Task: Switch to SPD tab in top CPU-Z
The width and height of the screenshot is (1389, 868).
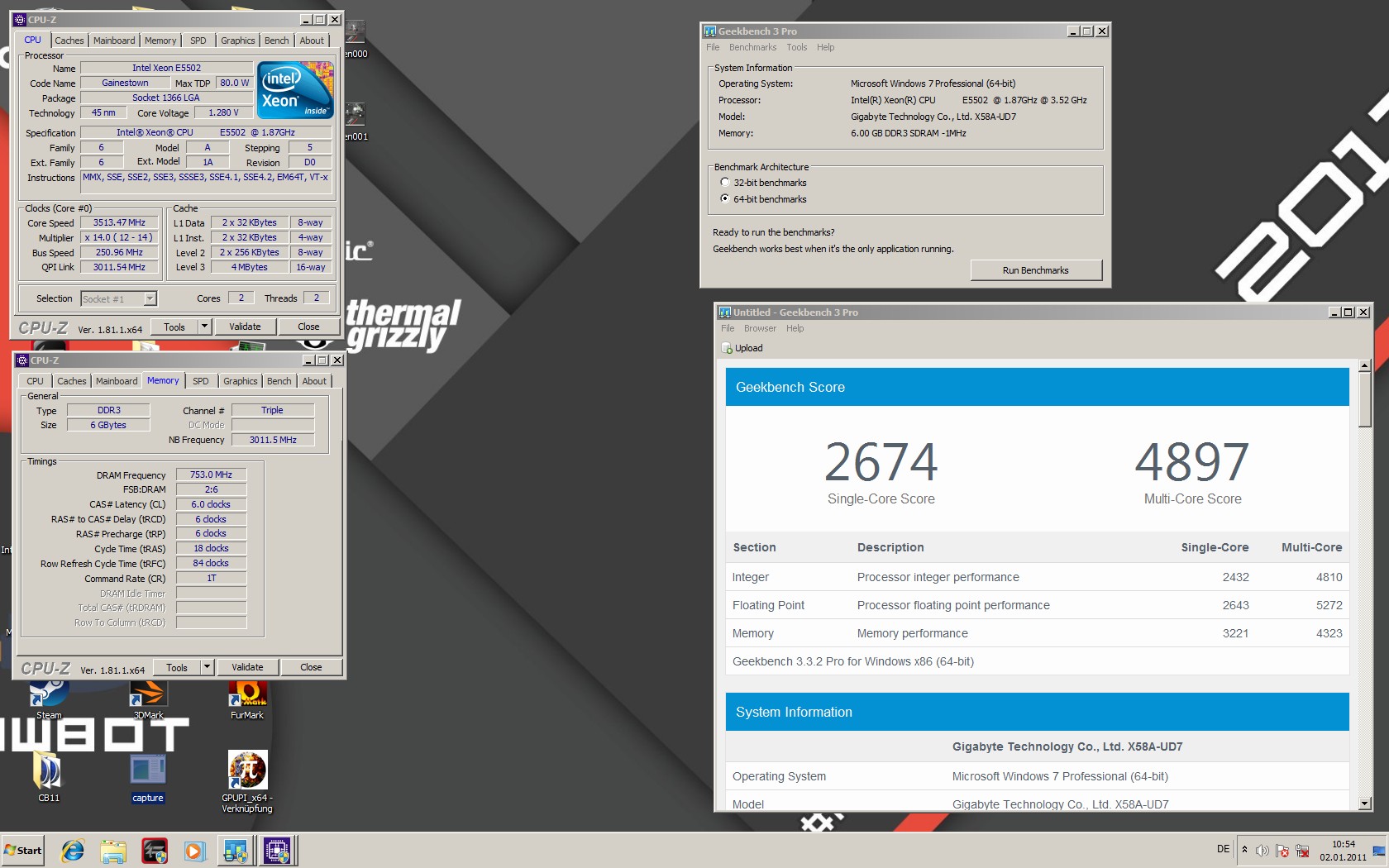Action: coord(198,41)
